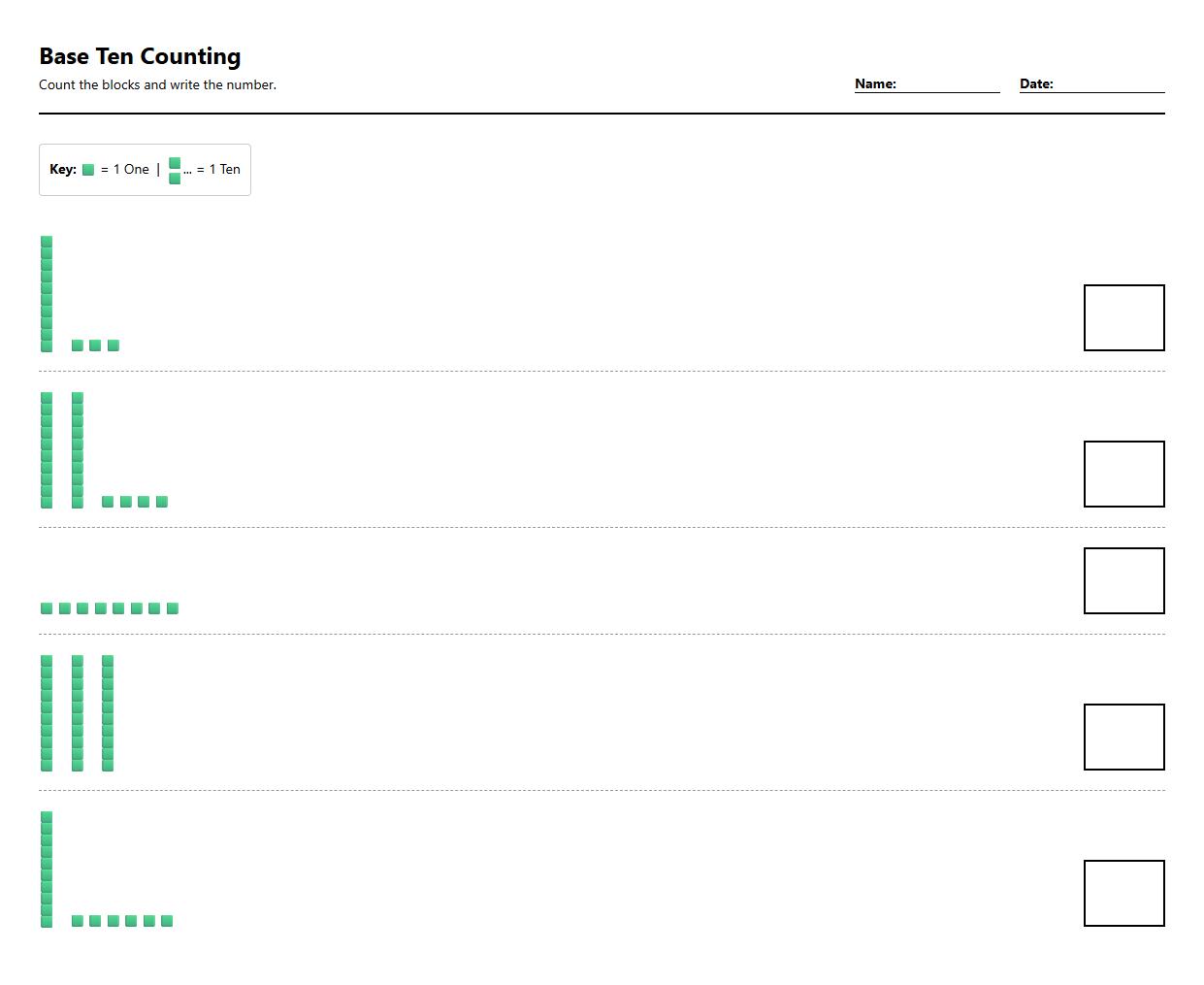Click the ten rod in the first row
The width and height of the screenshot is (1204, 985).
pos(47,294)
